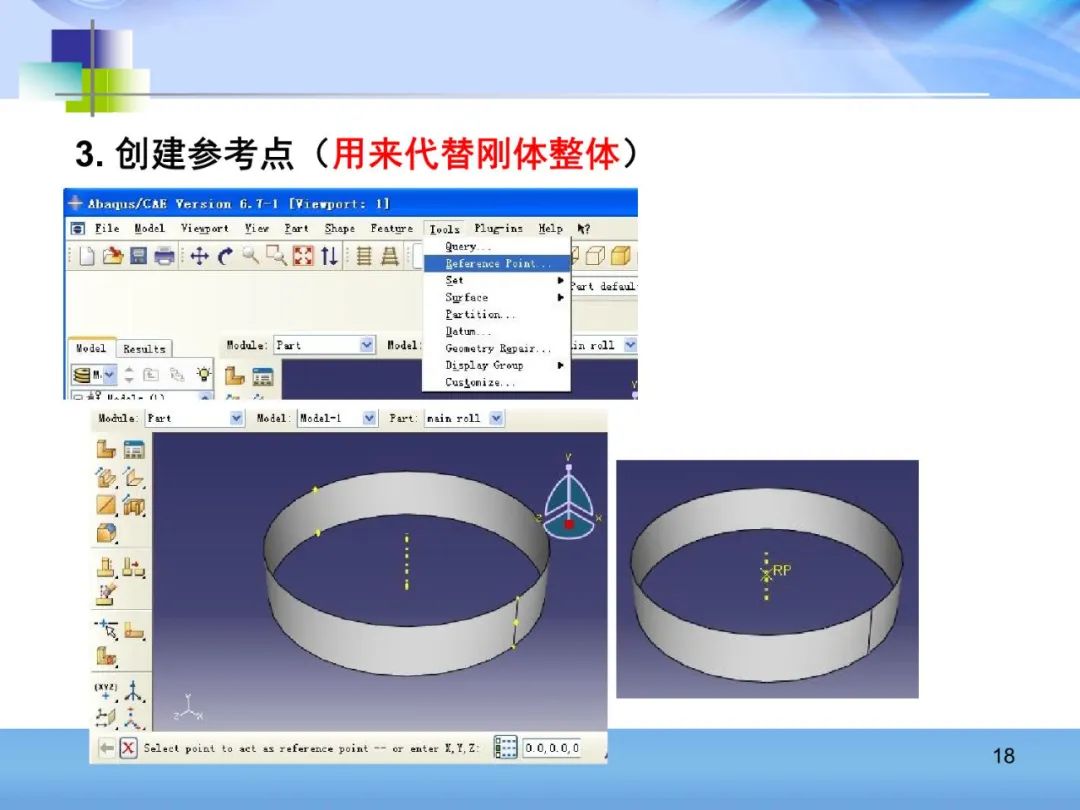Click Geometry Repair menu entry

pos(497,349)
